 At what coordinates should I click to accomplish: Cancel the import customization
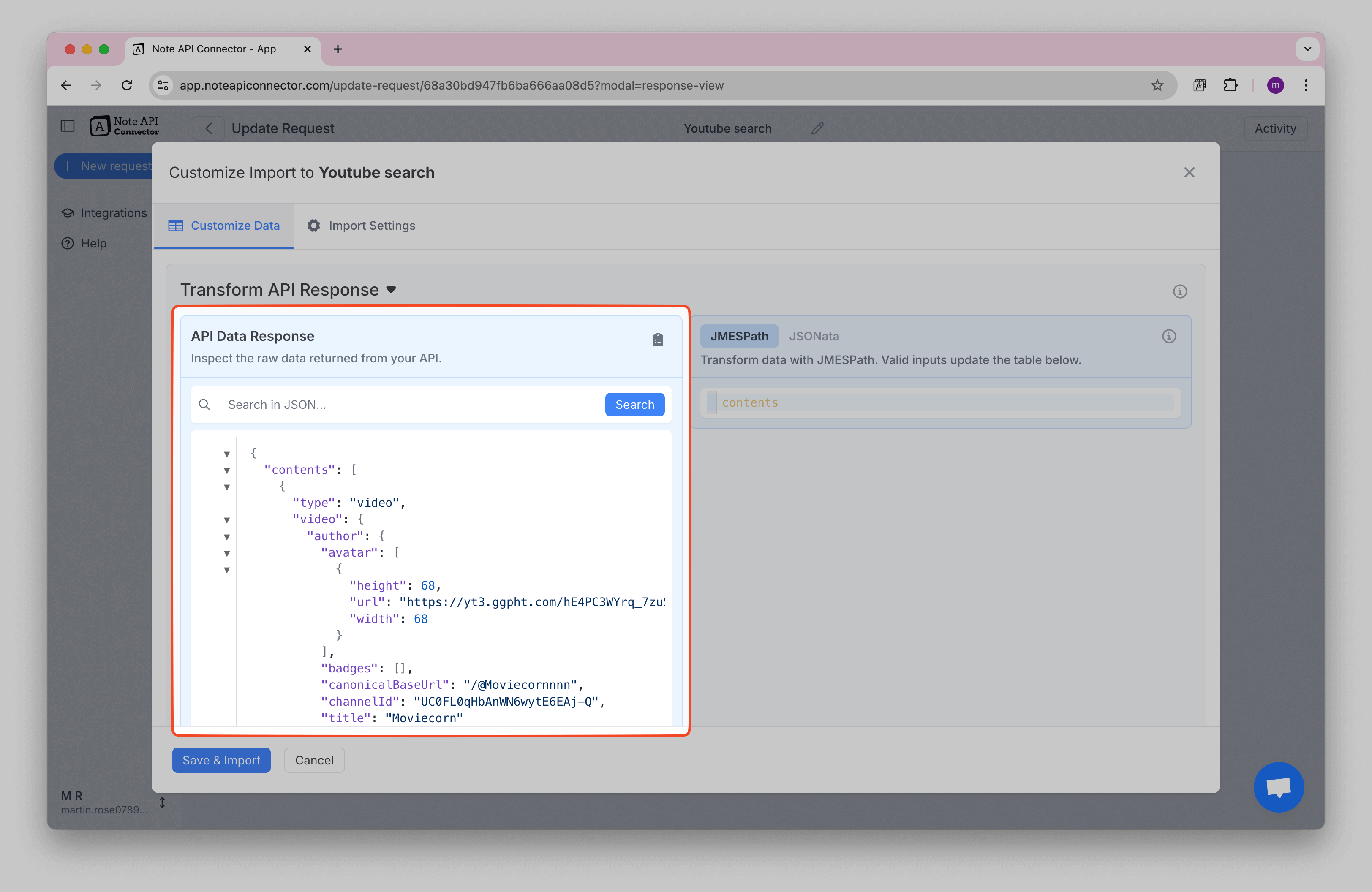pos(313,760)
